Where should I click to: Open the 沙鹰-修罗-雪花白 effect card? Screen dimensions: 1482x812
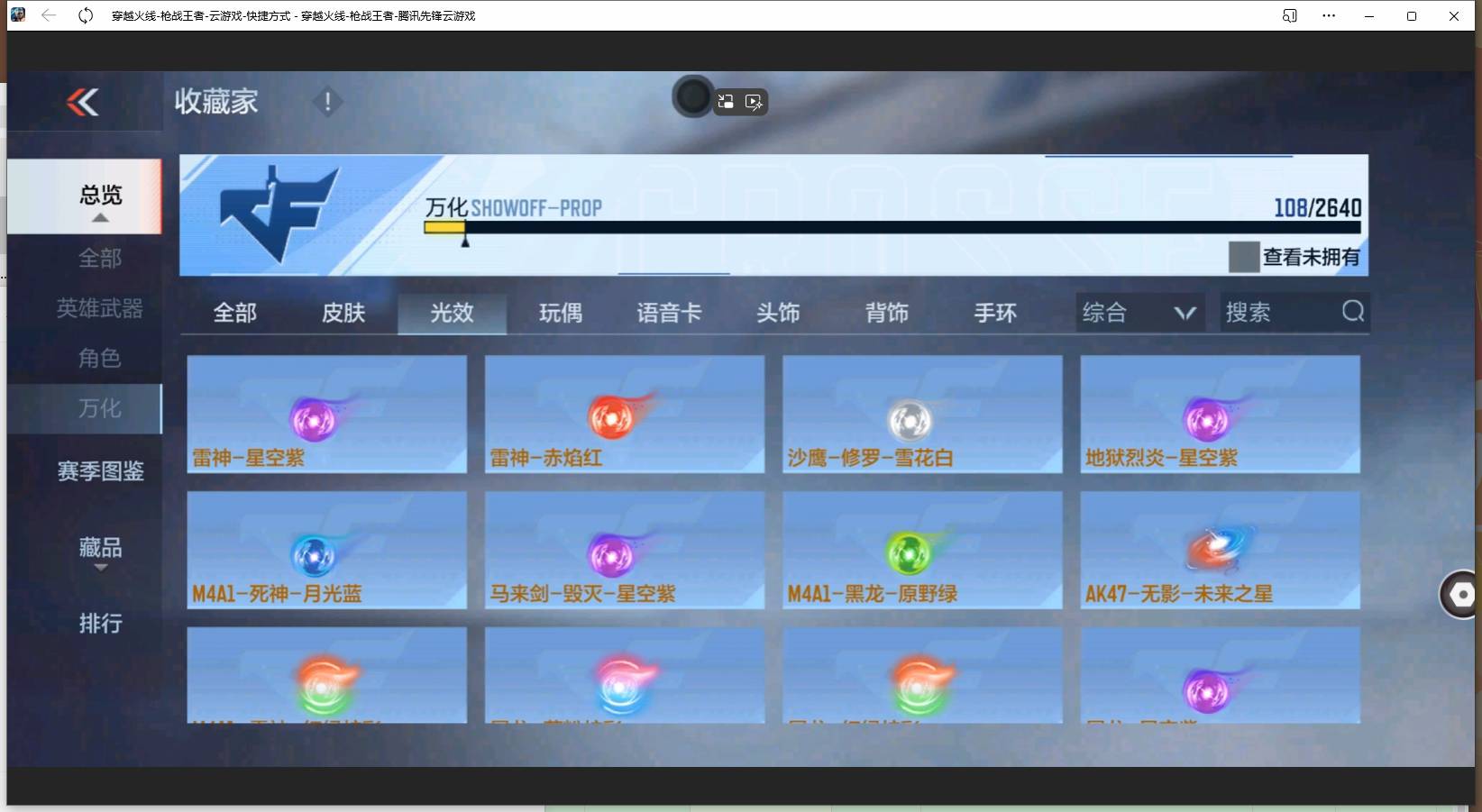[922, 414]
